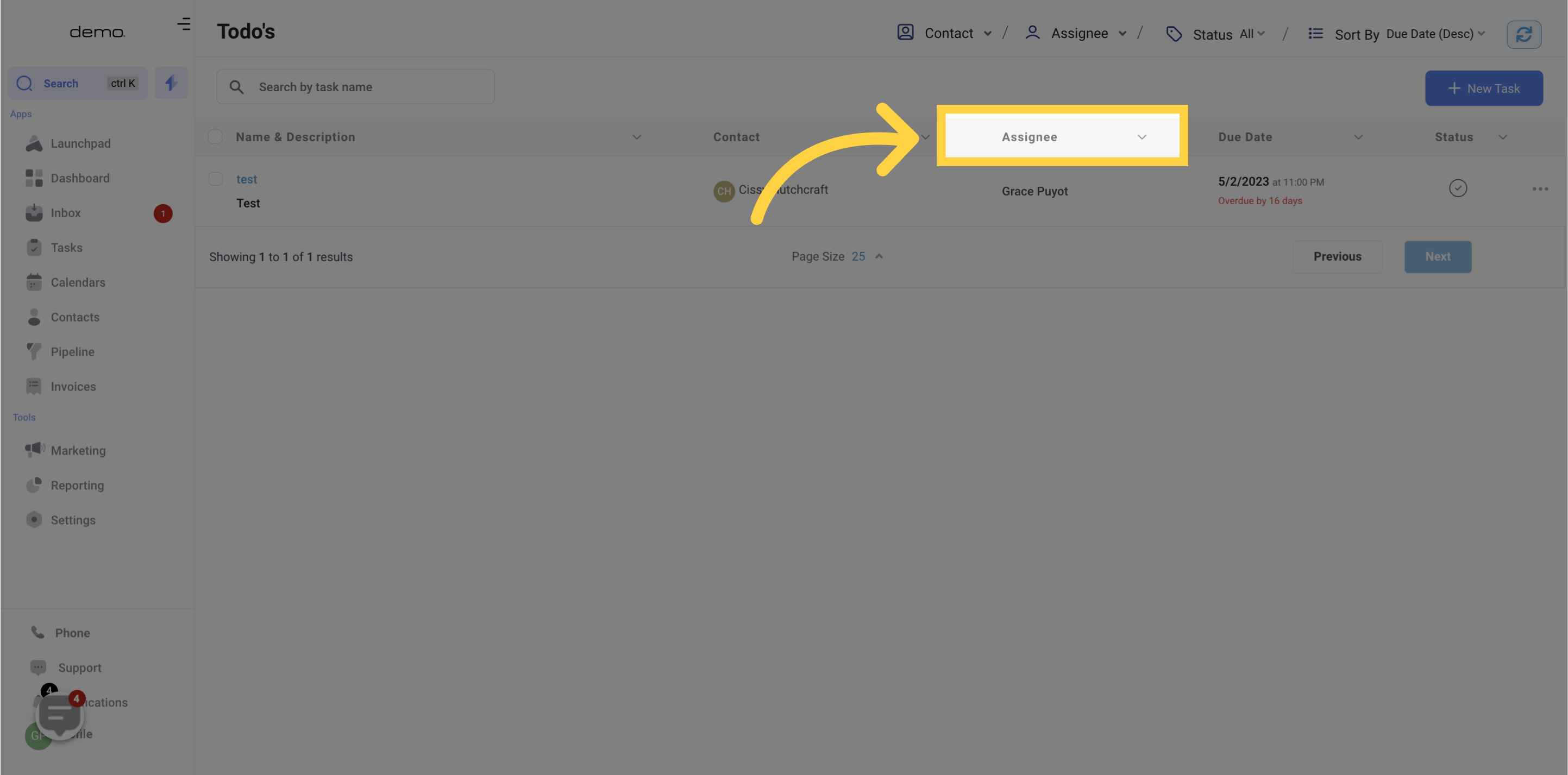This screenshot has height=775, width=1568.
Task: Click the Next pagination button
Action: pos(1437,256)
